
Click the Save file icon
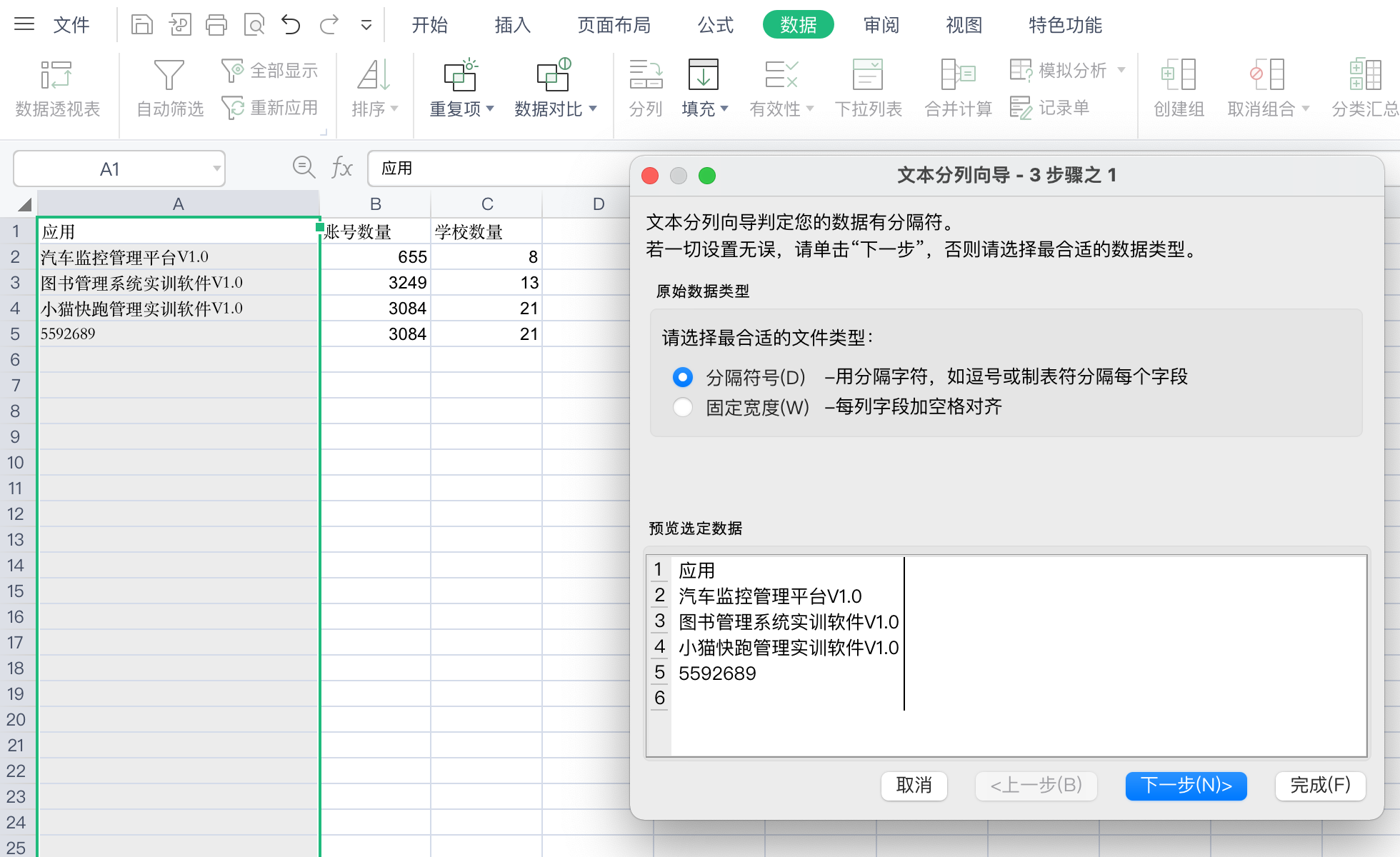click(142, 25)
